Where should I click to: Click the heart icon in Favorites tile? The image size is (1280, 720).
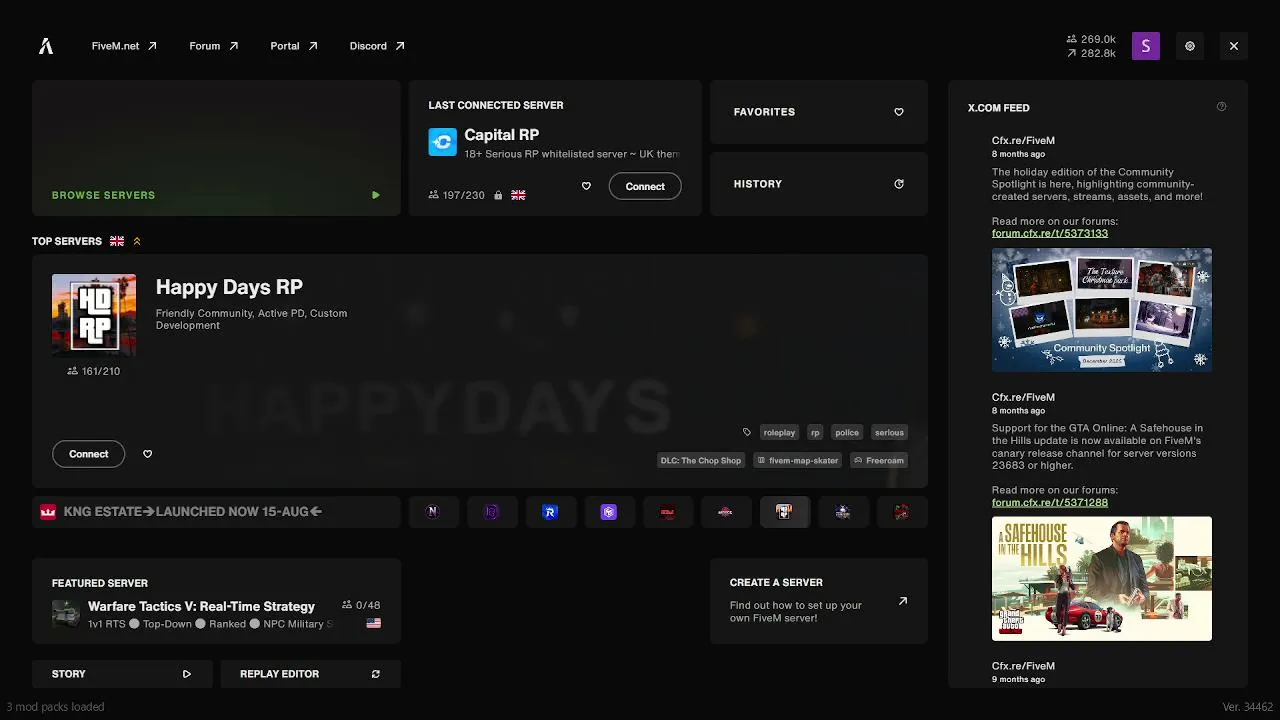tap(899, 112)
